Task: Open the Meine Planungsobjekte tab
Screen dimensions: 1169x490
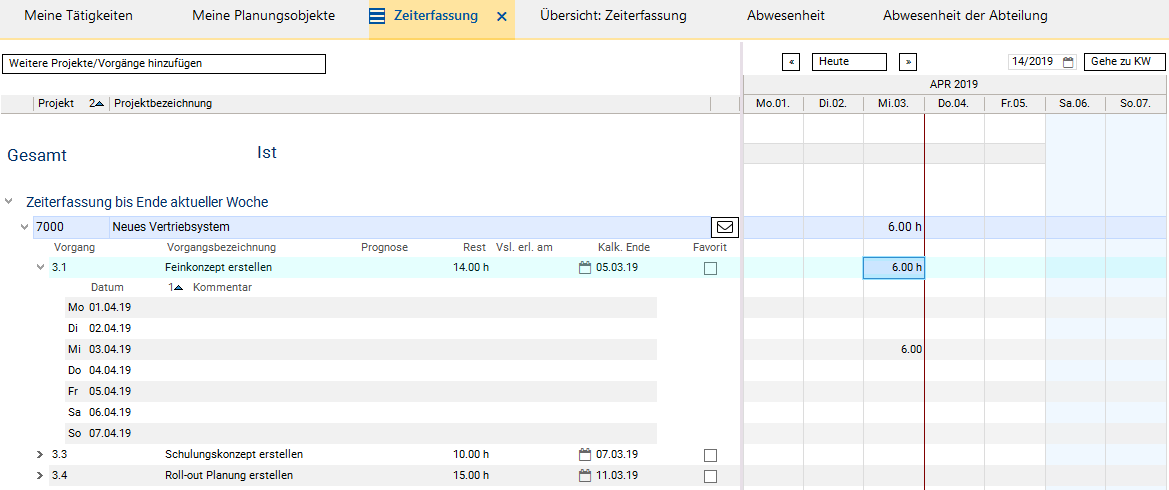Action: pos(264,16)
